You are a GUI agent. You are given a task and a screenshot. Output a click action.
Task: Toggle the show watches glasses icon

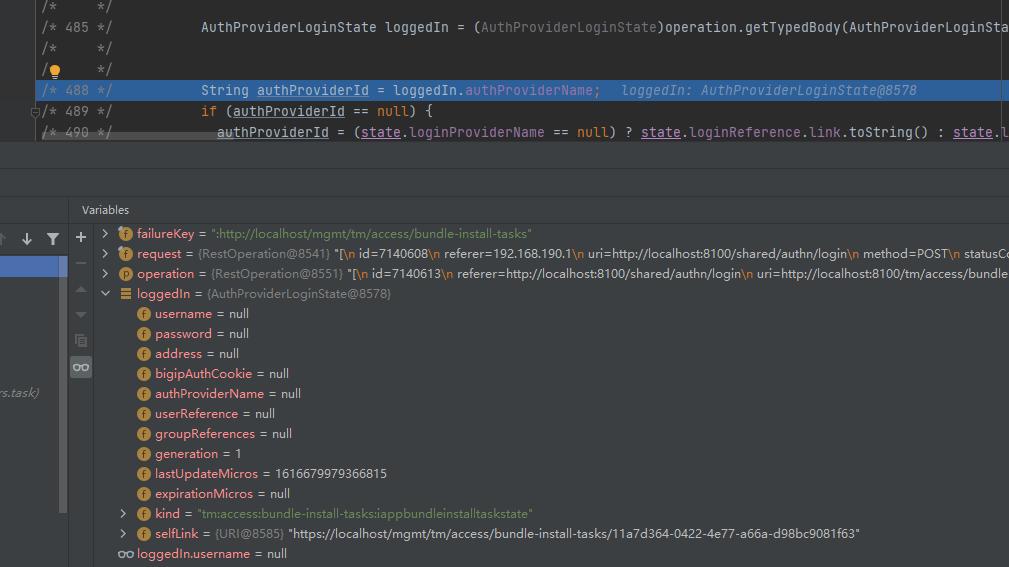[x=80, y=367]
